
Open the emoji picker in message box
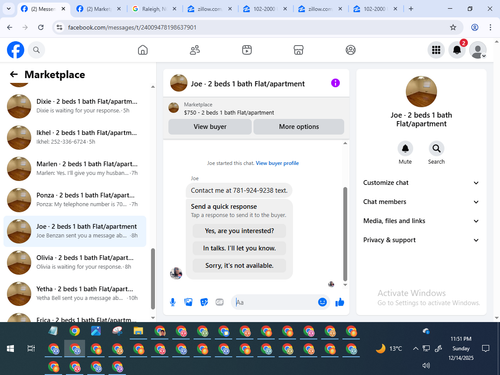point(322,302)
